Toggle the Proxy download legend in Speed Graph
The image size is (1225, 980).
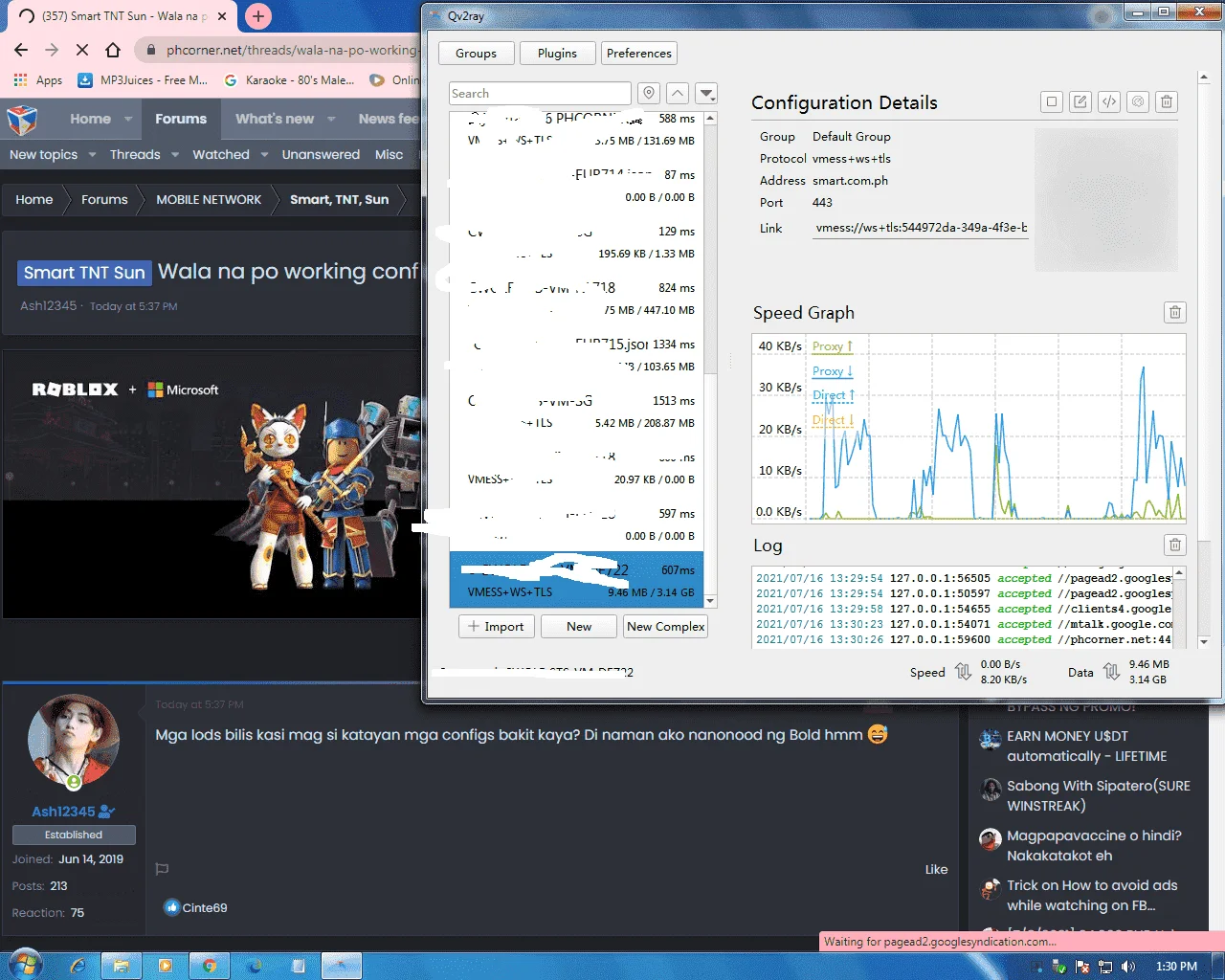833,371
